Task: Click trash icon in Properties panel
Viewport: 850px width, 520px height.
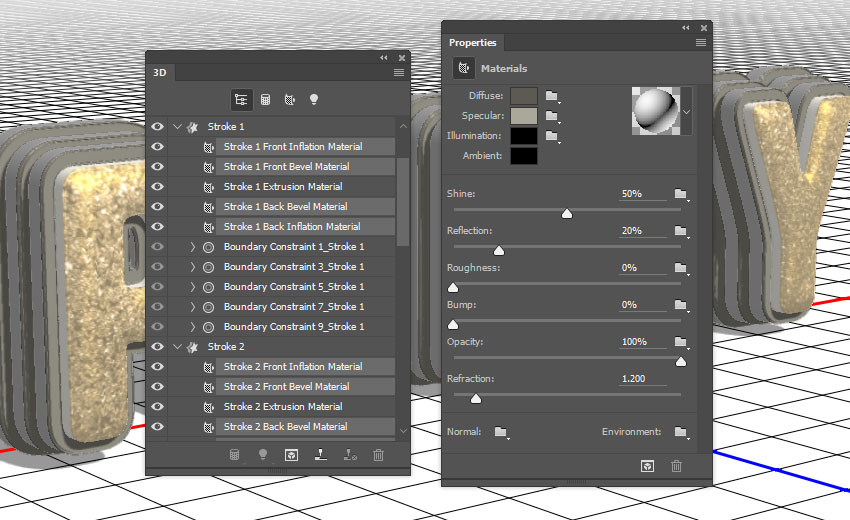Action: 676,466
